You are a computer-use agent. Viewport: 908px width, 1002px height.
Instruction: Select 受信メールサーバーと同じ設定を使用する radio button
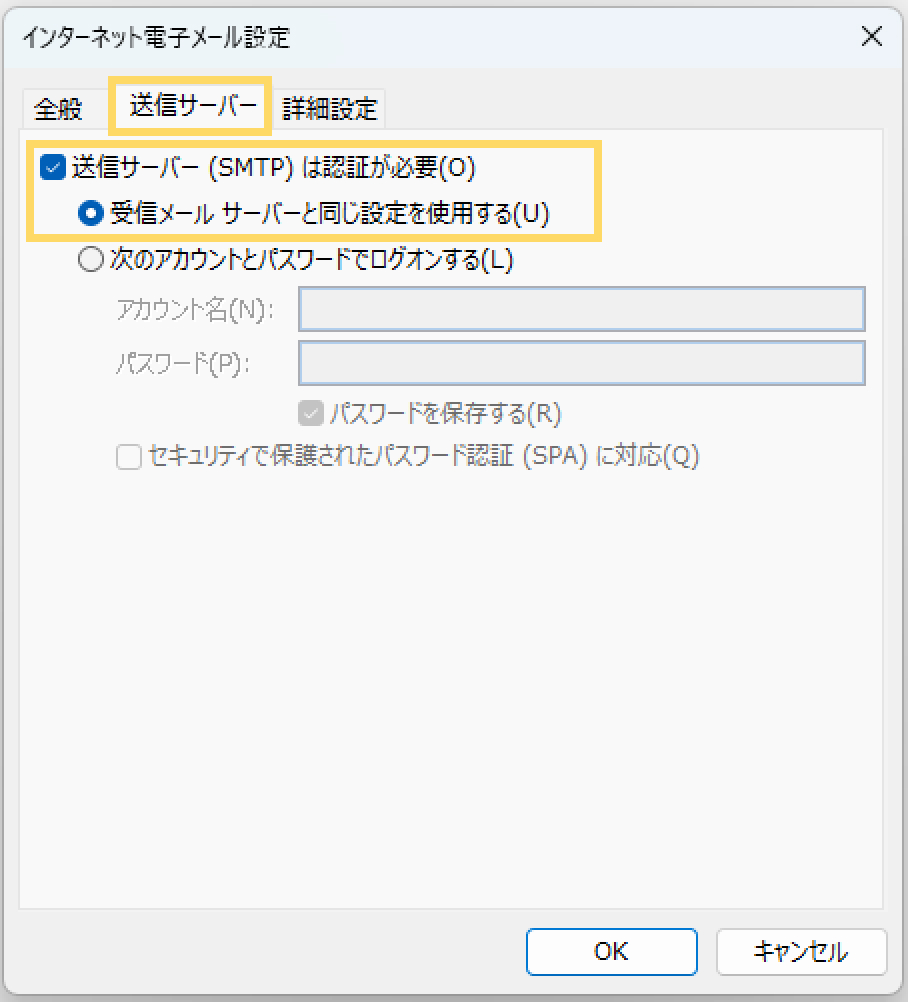tap(92, 213)
